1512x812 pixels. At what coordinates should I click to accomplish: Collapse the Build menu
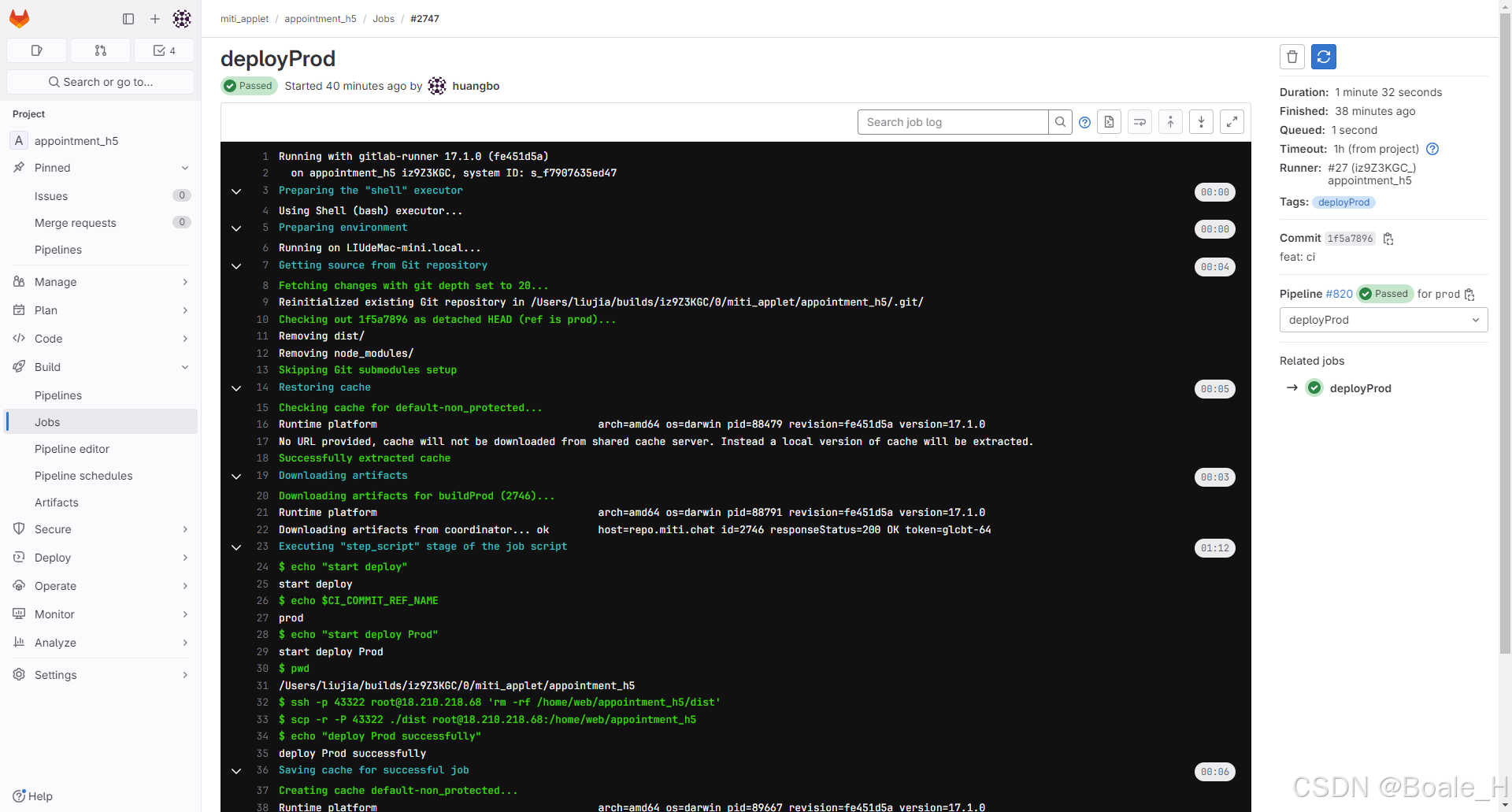pyautogui.click(x=101, y=367)
